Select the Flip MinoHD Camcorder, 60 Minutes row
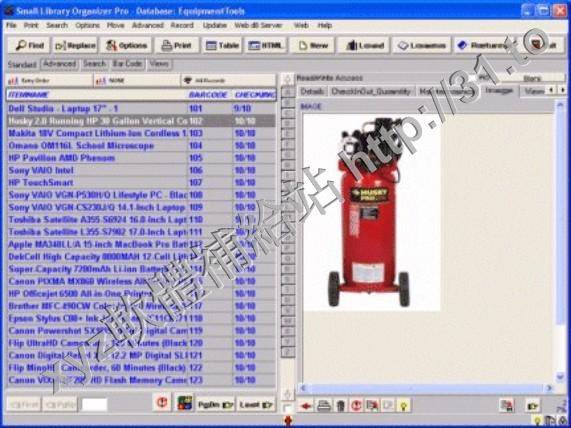This screenshot has width=571, height=428. click(x=141, y=368)
